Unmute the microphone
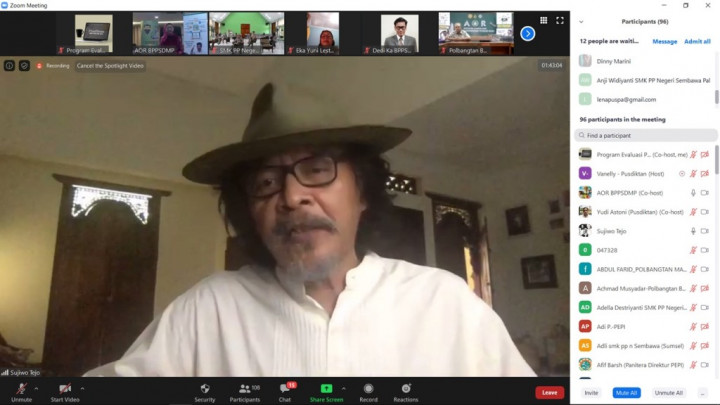Image resolution: width=720 pixels, height=405 pixels. 21,388
